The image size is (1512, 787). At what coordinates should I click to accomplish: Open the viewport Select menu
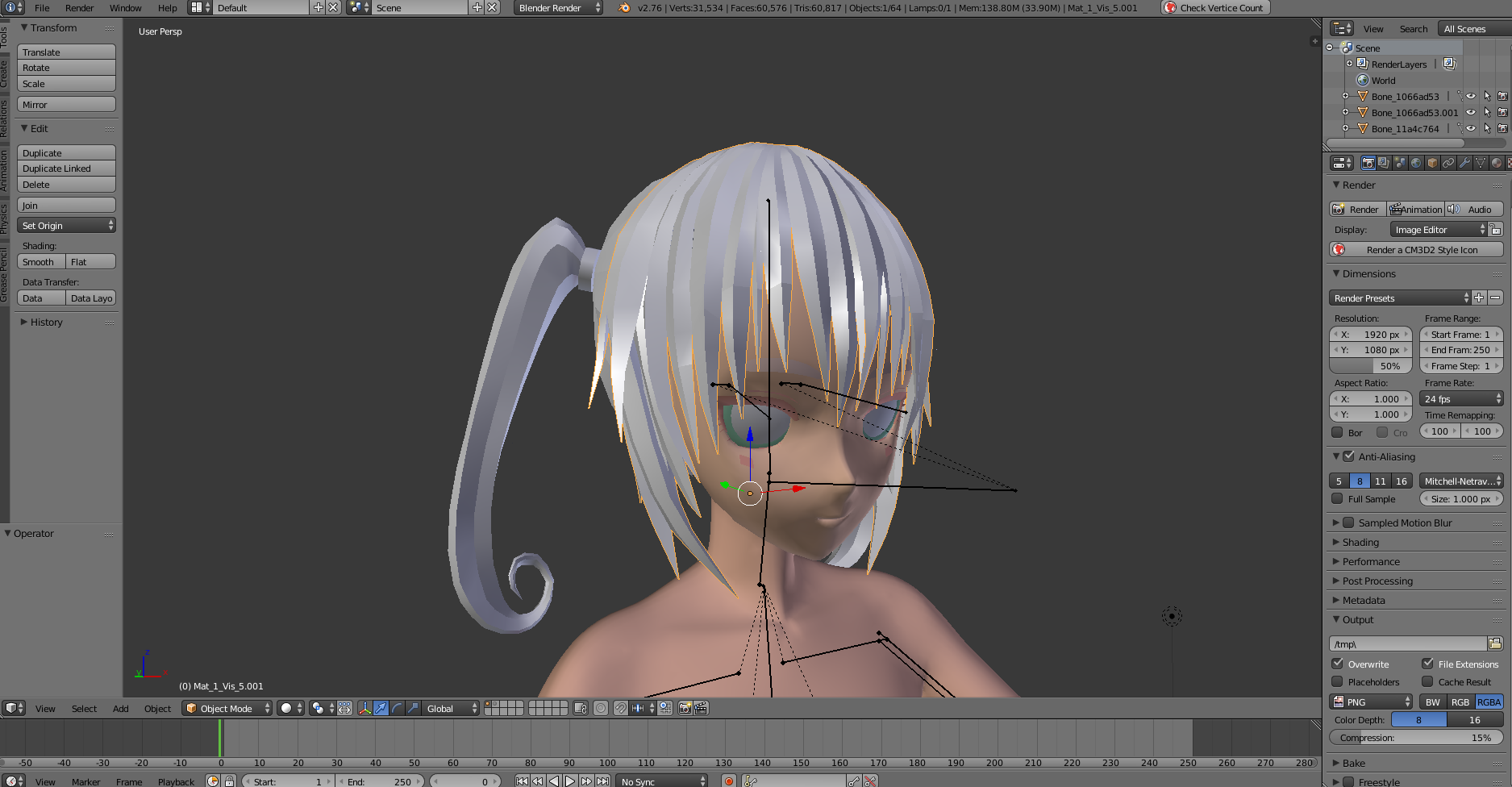[x=84, y=709]
